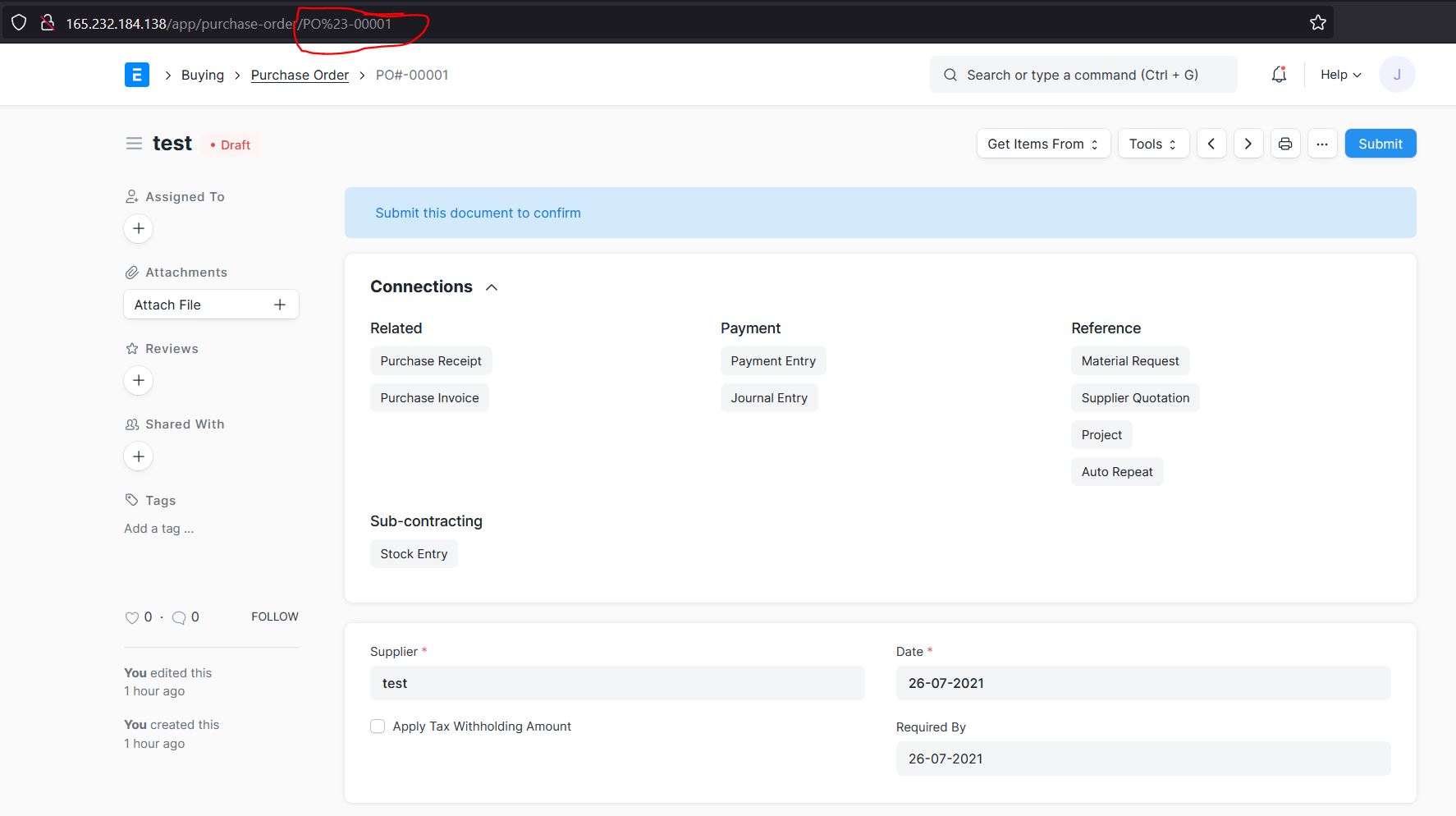The height and width of the screenshot is (816, 1456).
Task: Navigate to the next purchase order
Action: tap(1248, 143)
